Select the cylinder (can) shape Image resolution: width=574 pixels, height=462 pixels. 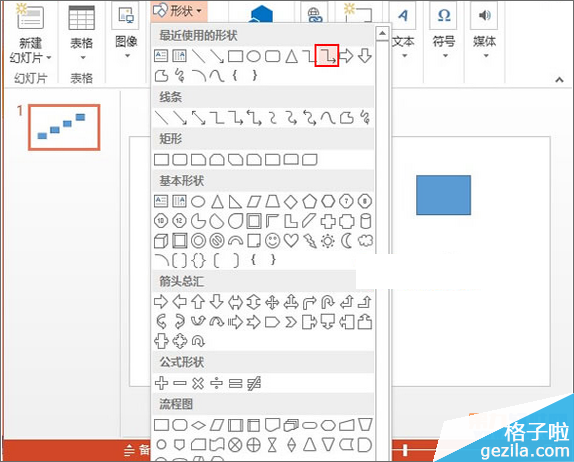click(365, 221)
